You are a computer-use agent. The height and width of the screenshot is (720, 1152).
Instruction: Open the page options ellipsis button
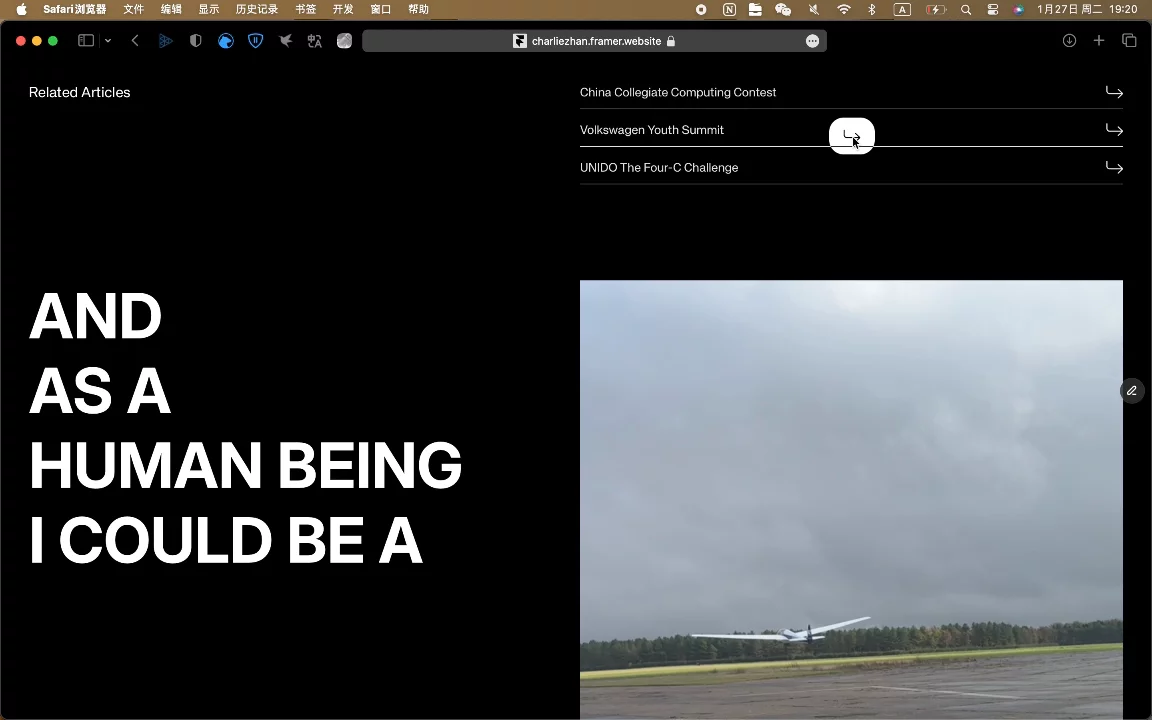click(813, 41)
